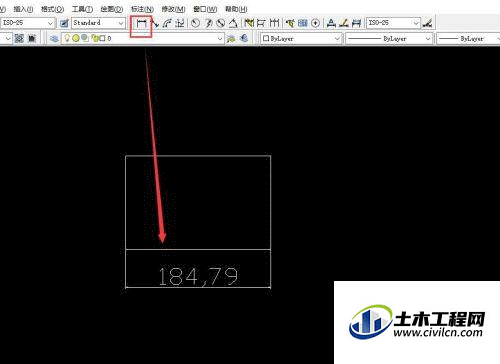Choose the Baseline dimension tool
The height and width of the screenshot is (364, 500).
click(261, 23)
